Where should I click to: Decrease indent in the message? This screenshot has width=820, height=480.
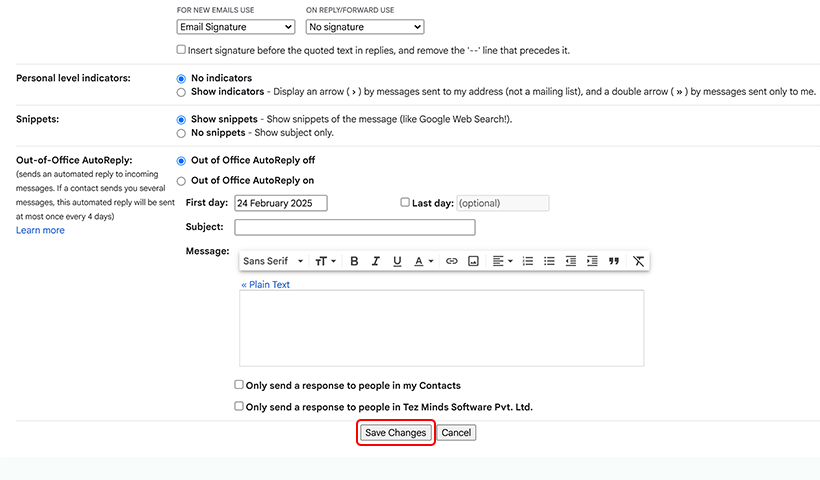(571, 261)
